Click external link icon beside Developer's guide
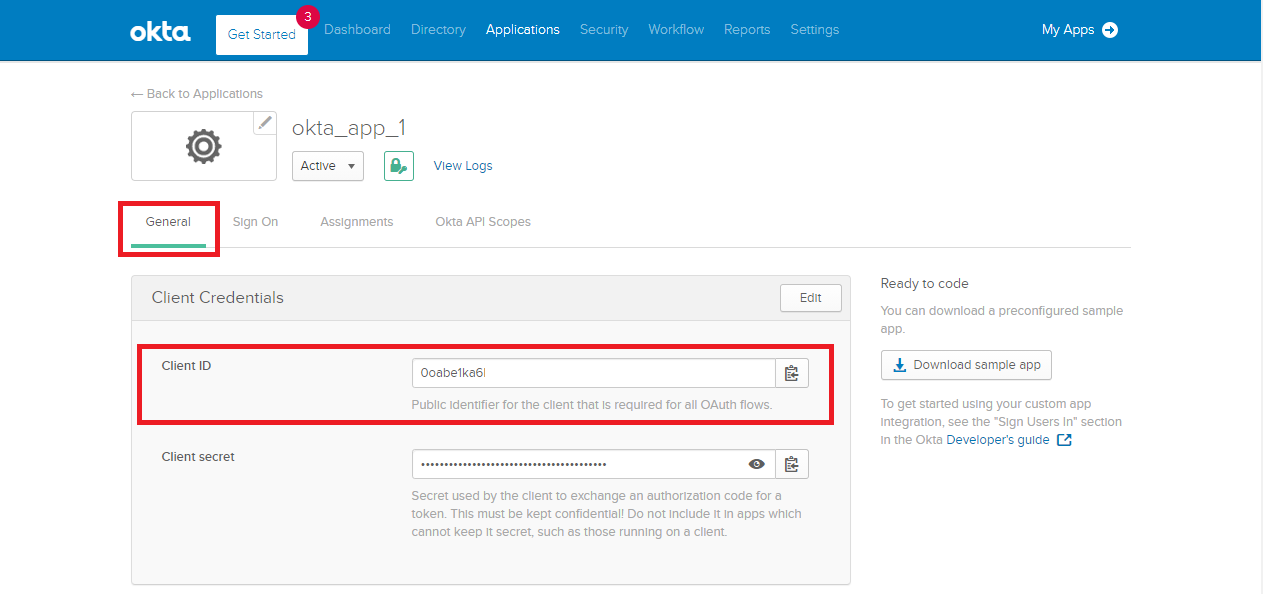1263x594 pixels. [1064, 440]
